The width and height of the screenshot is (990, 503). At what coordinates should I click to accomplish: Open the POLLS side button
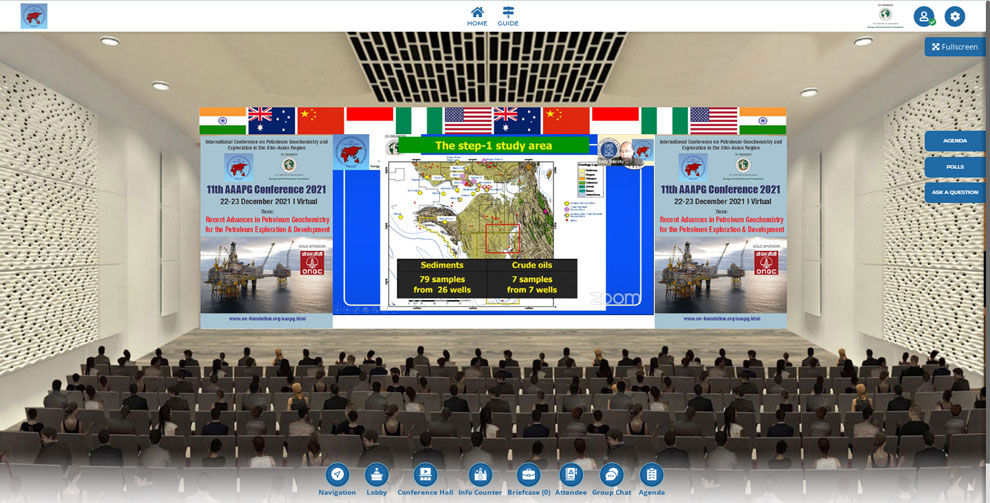pyautogui.click(x=955, y=167)
